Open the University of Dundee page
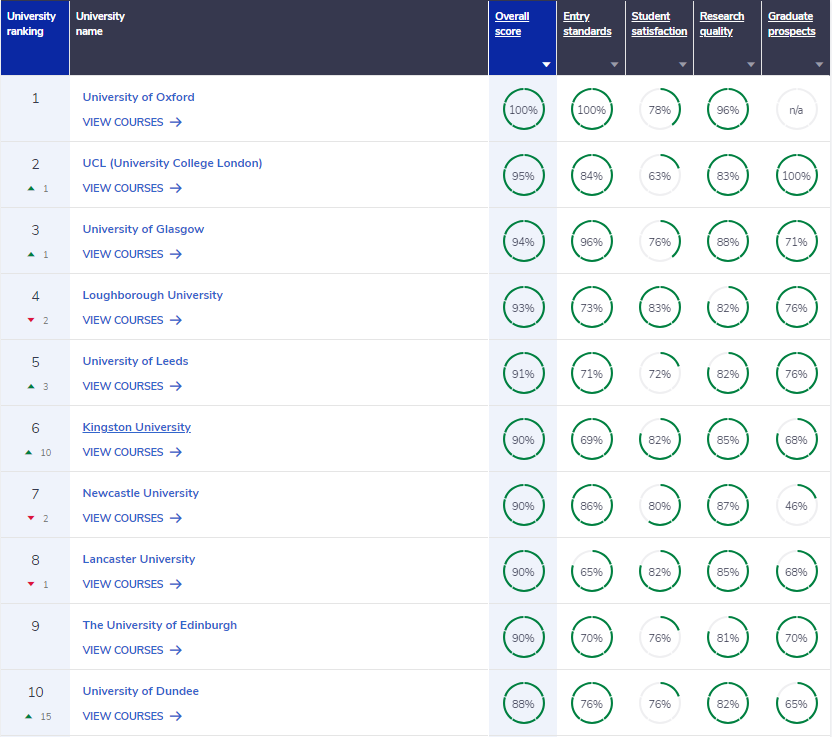Viewport: 832px width, 737px height. (141, 691)
